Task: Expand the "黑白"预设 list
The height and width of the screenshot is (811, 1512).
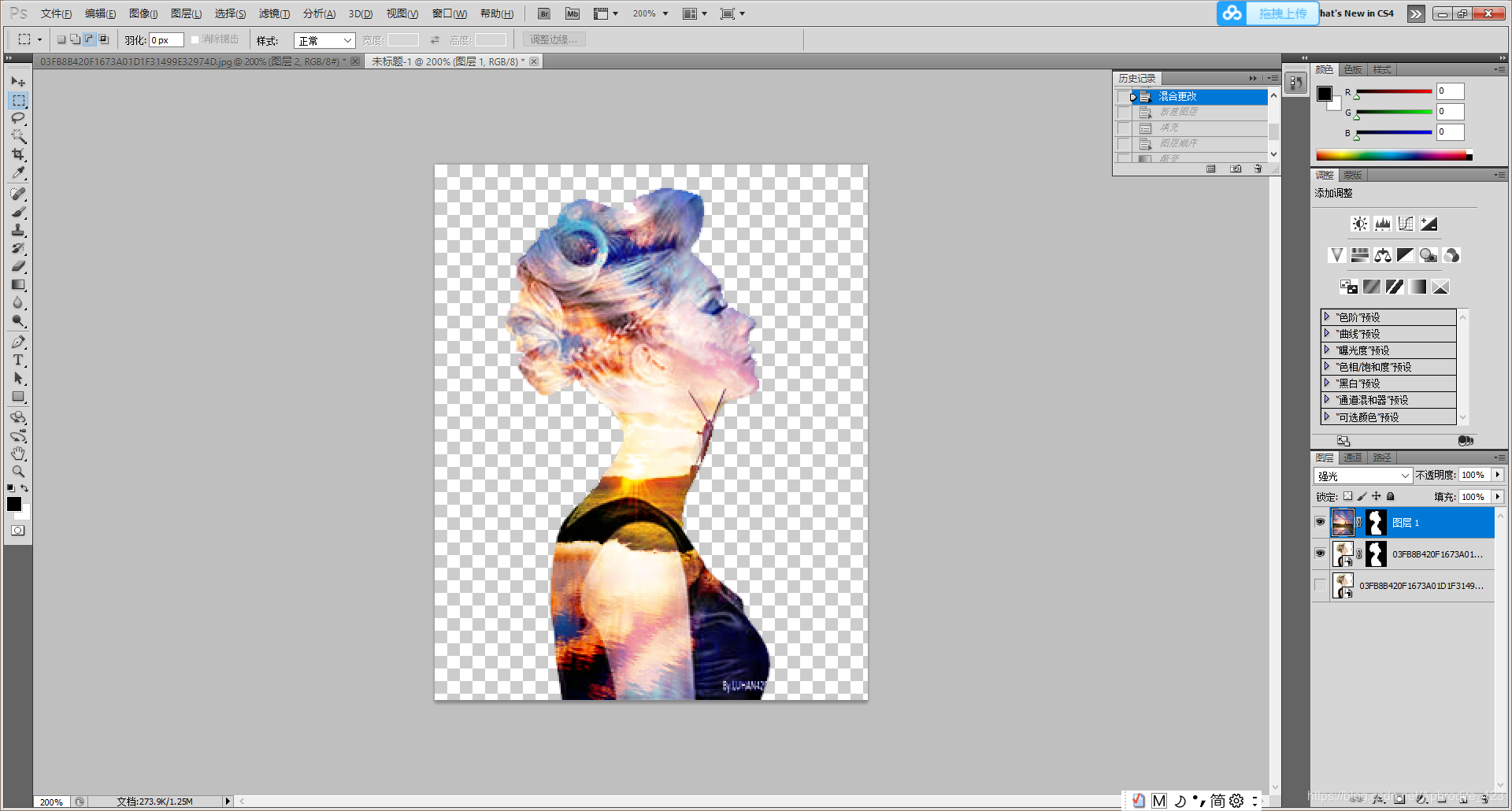Action: [x=1327, y=383]
